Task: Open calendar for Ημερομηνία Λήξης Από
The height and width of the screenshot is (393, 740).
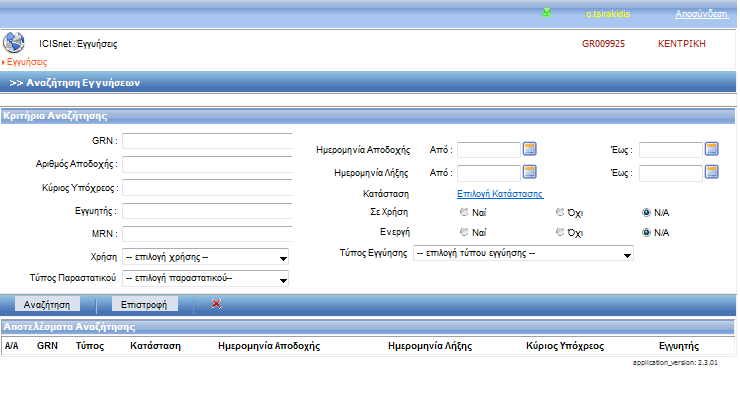Action: click(530, 172)
